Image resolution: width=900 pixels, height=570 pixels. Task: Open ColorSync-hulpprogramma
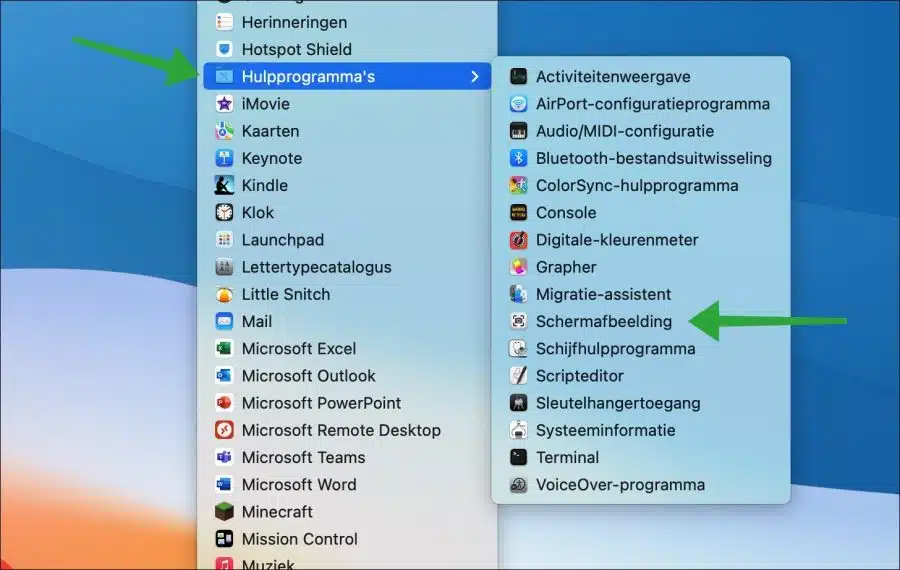click(641, 185)
